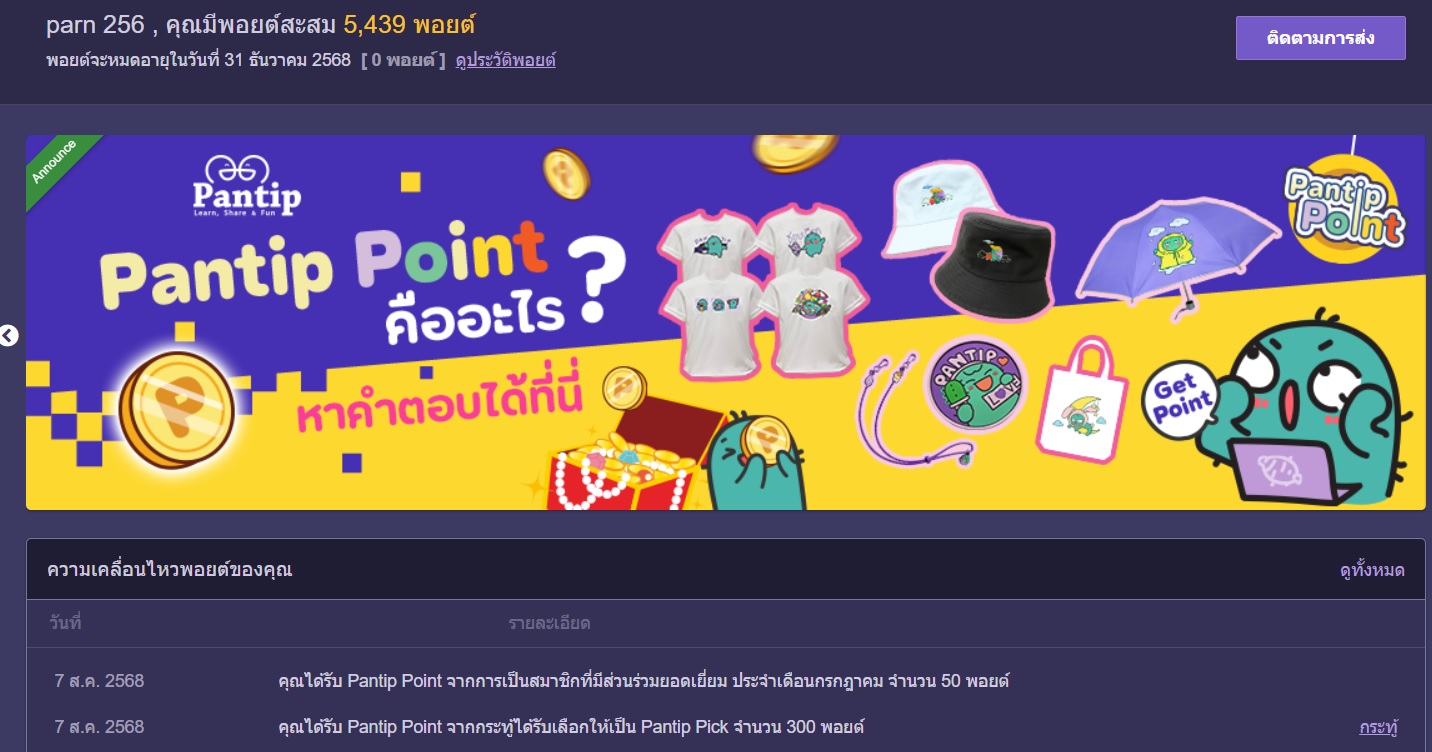Click the Pantip Point badge logo
1432x752 pixels.
(1346, 207)
